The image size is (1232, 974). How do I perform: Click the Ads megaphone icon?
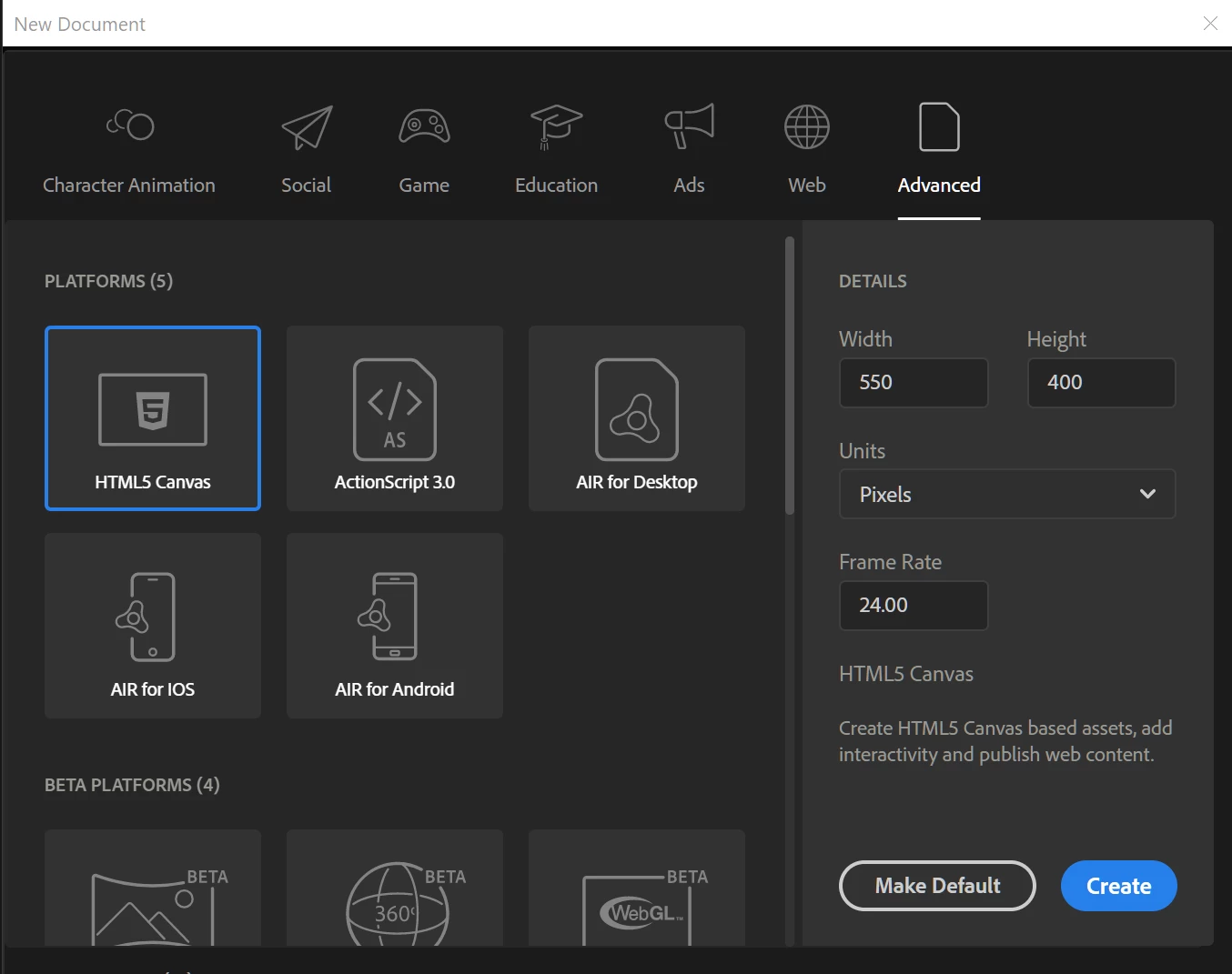point(689,126)
